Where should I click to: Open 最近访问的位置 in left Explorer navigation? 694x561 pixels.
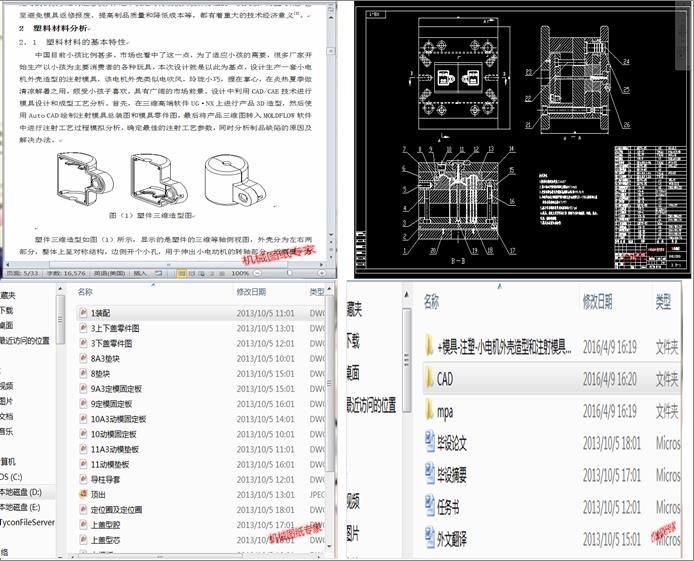pyautogui.click(x=25, y=340)
